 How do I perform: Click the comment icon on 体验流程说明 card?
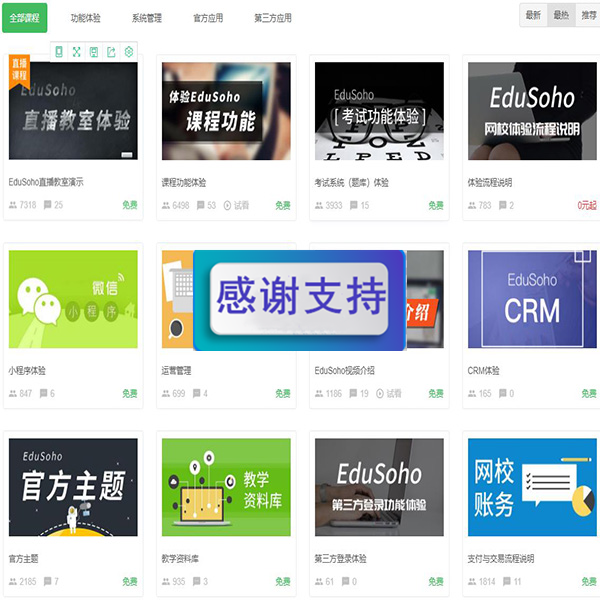pos(503,205)
